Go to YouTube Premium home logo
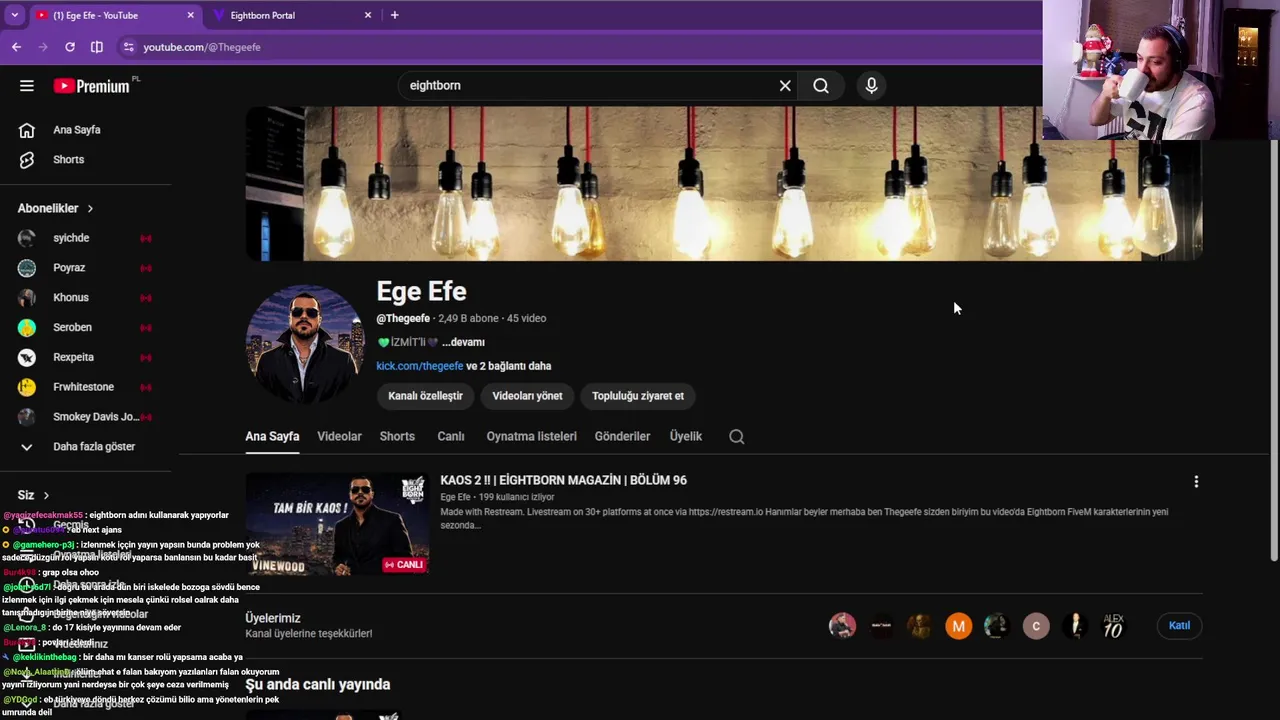The width and height of the screenshot is (1280, 720). 92,86
